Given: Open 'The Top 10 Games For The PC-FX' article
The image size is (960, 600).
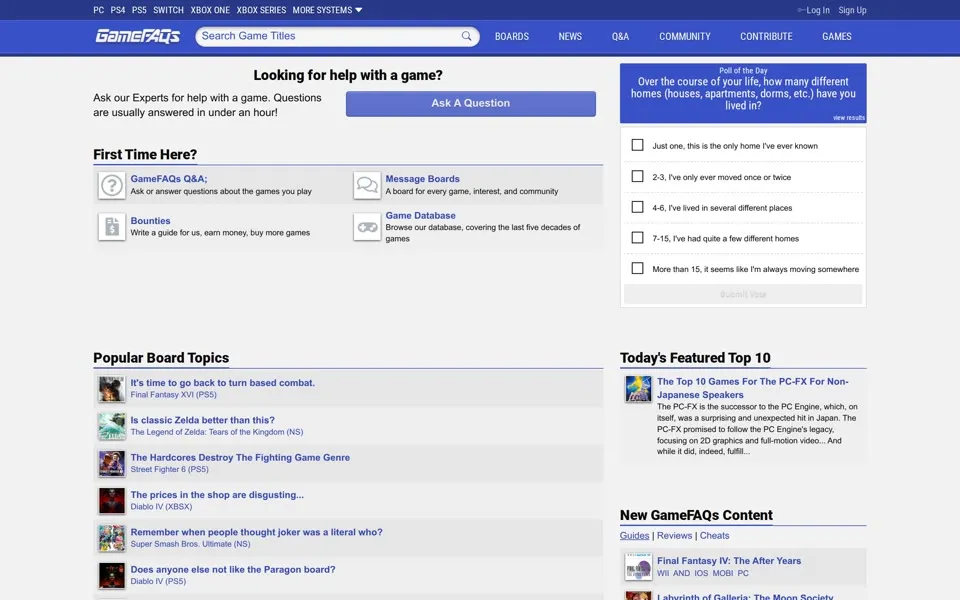Looking at the screenshot, I should point(752,388).
